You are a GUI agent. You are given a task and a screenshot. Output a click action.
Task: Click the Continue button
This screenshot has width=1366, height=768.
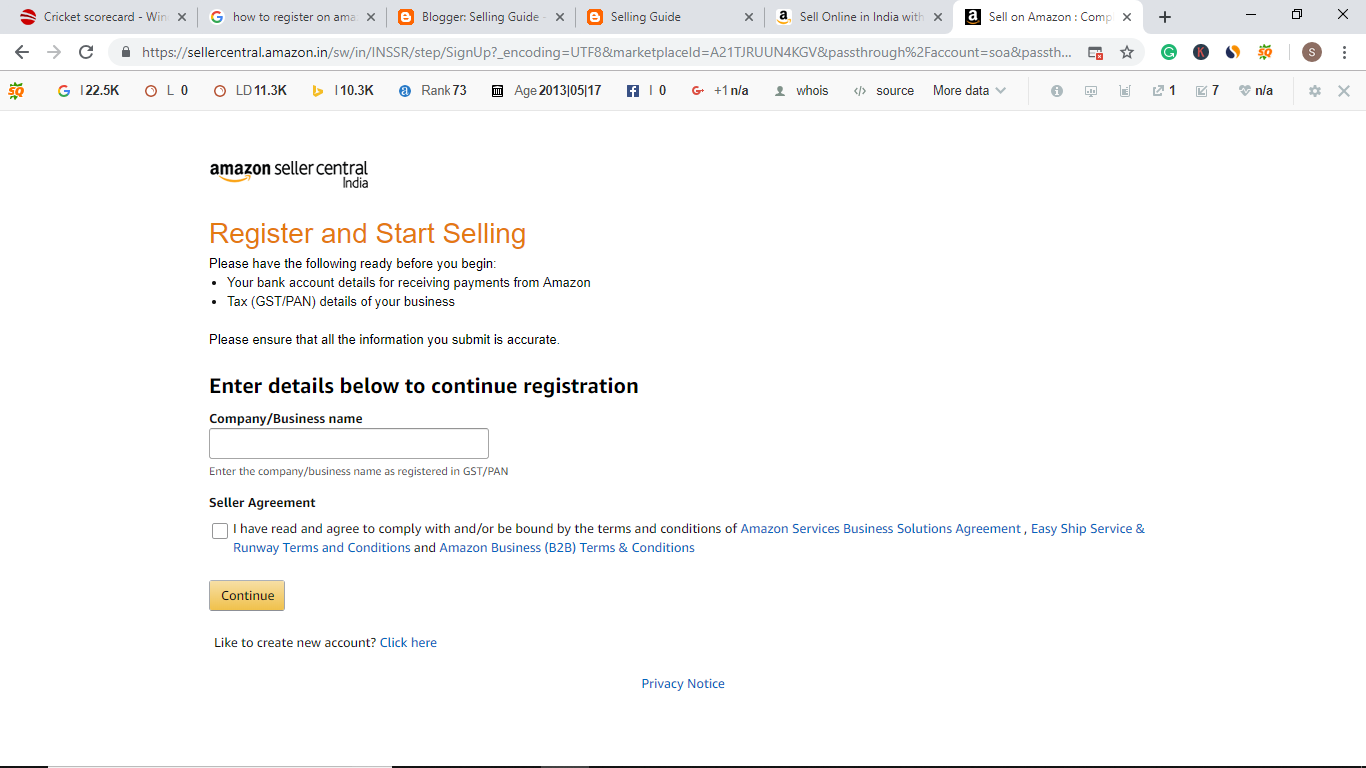coord(247,595)
